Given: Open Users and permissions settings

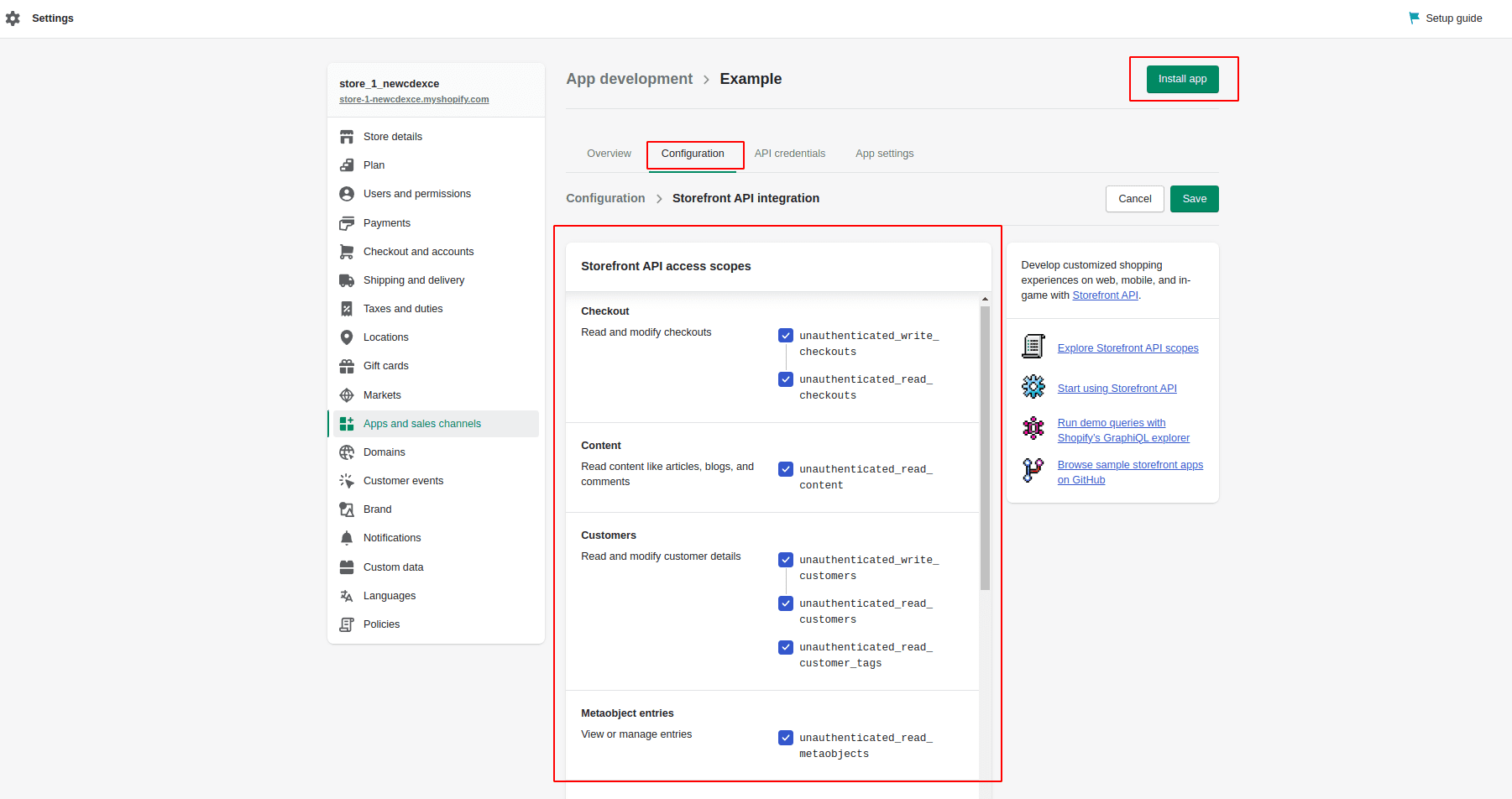Looking at the screenshot, I should pyautogui.click(x=436, y=194).
